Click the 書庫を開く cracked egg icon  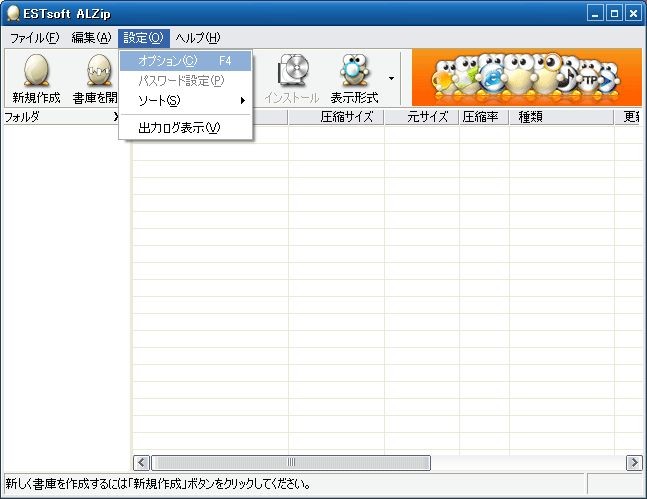click(x=99, y=70)
